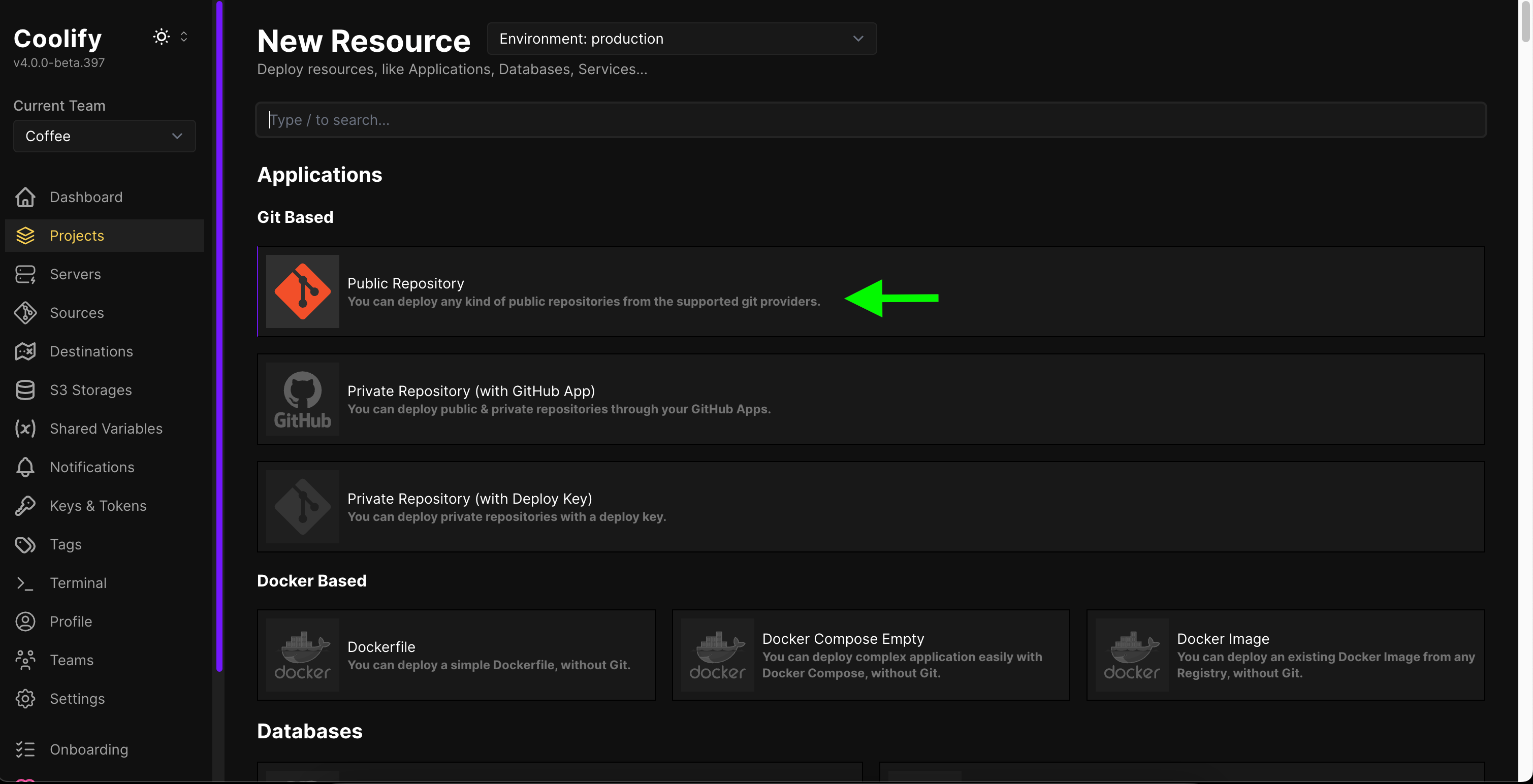Click the New Resource heading

364,41
